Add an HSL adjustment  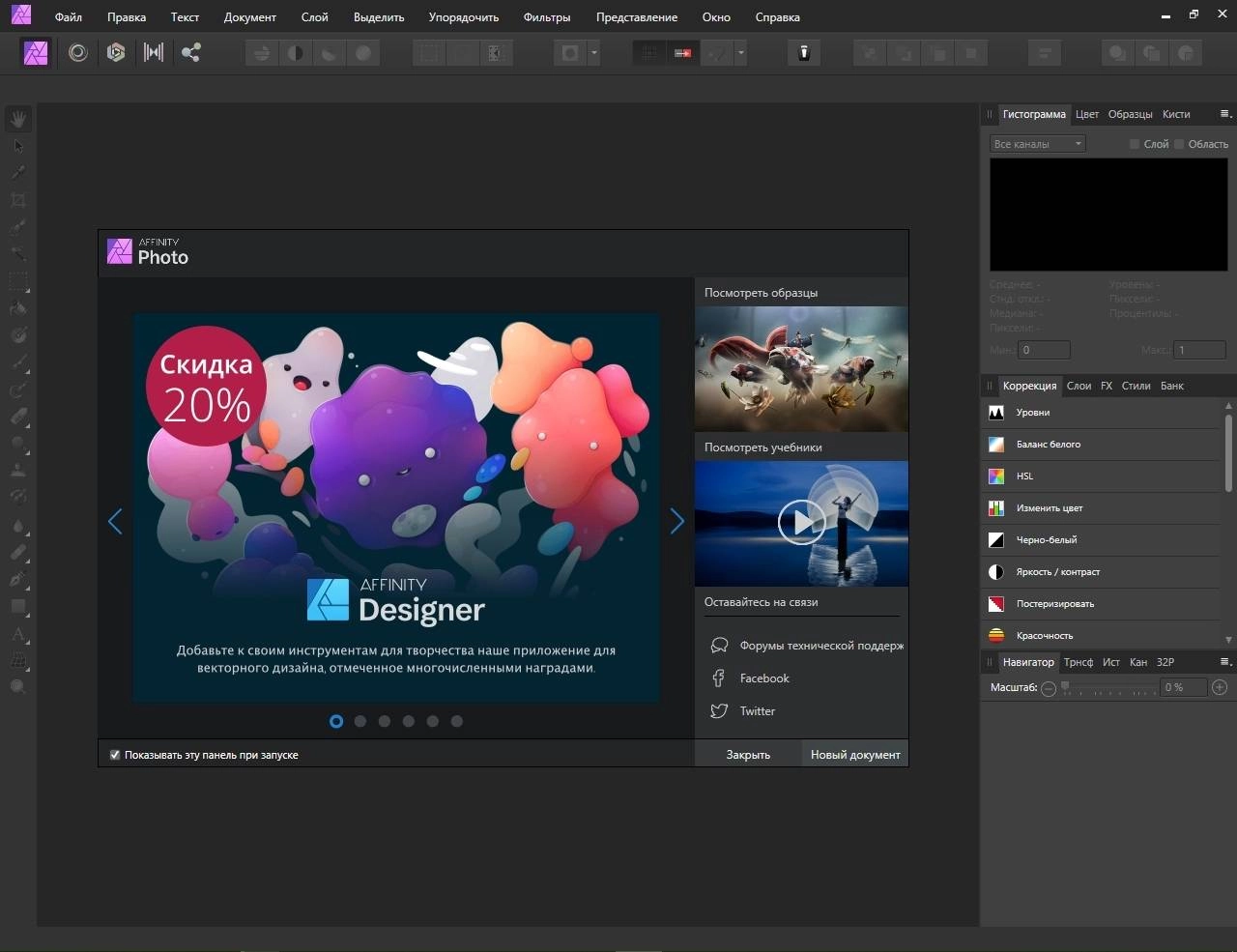[1102, 476]
